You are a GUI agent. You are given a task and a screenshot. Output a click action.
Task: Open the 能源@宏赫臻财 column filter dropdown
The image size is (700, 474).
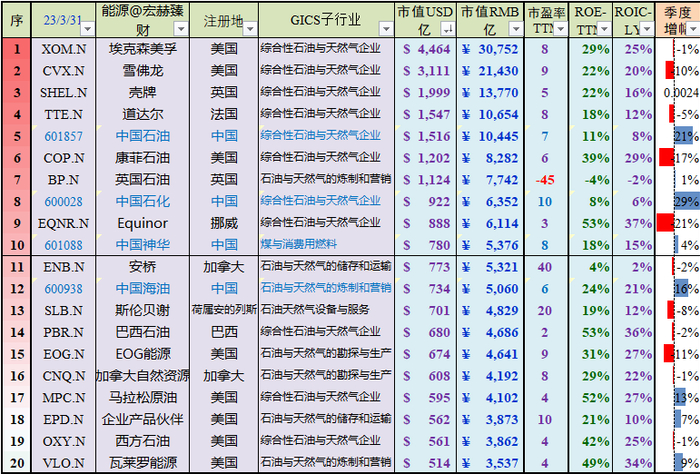point(181,29)
